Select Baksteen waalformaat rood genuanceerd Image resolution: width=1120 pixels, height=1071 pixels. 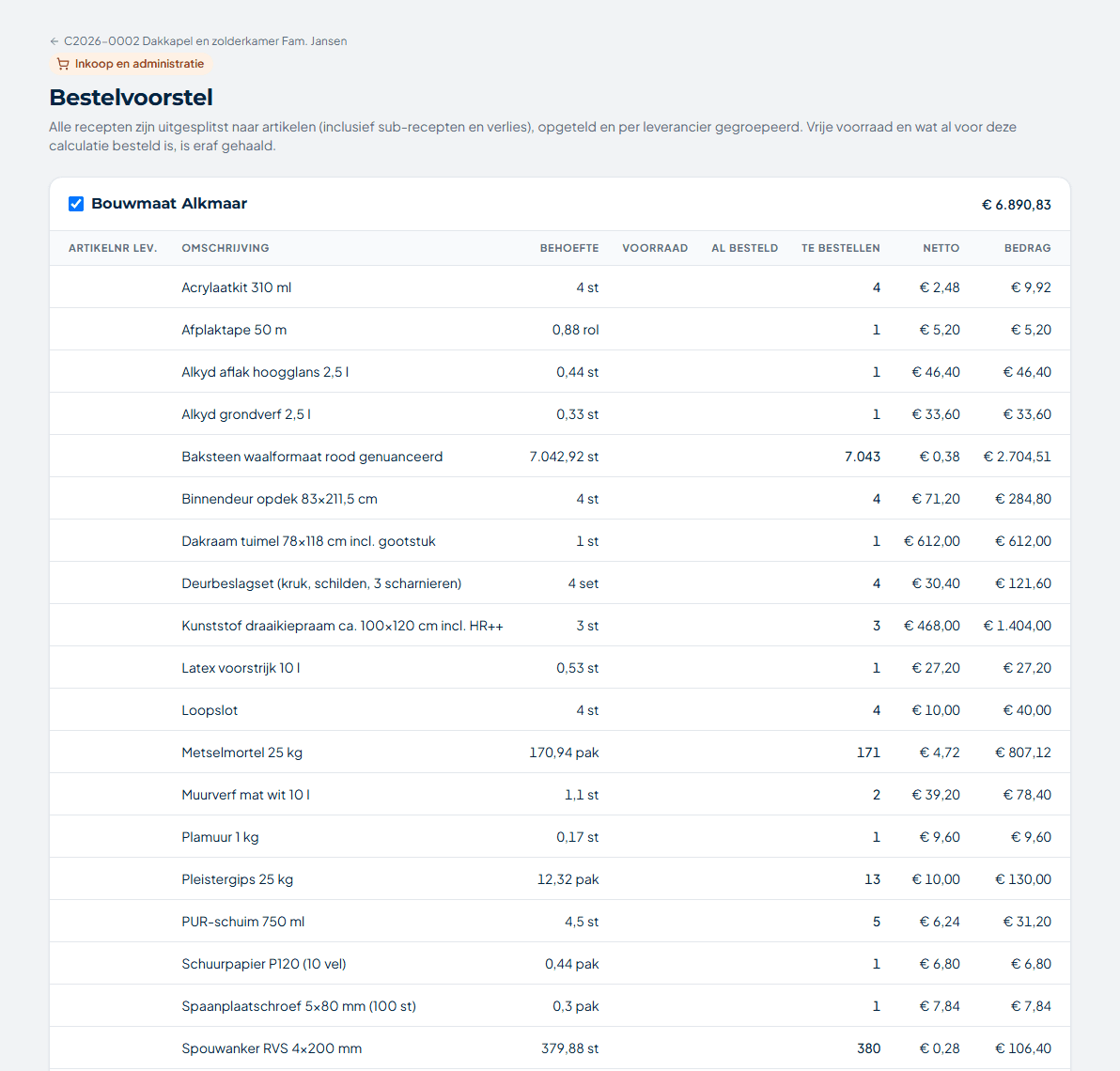(312, 457)
